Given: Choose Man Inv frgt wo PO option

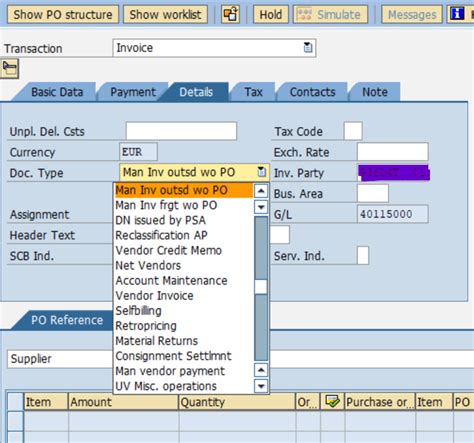Looking at the screenshot, I should click(183, 205).
